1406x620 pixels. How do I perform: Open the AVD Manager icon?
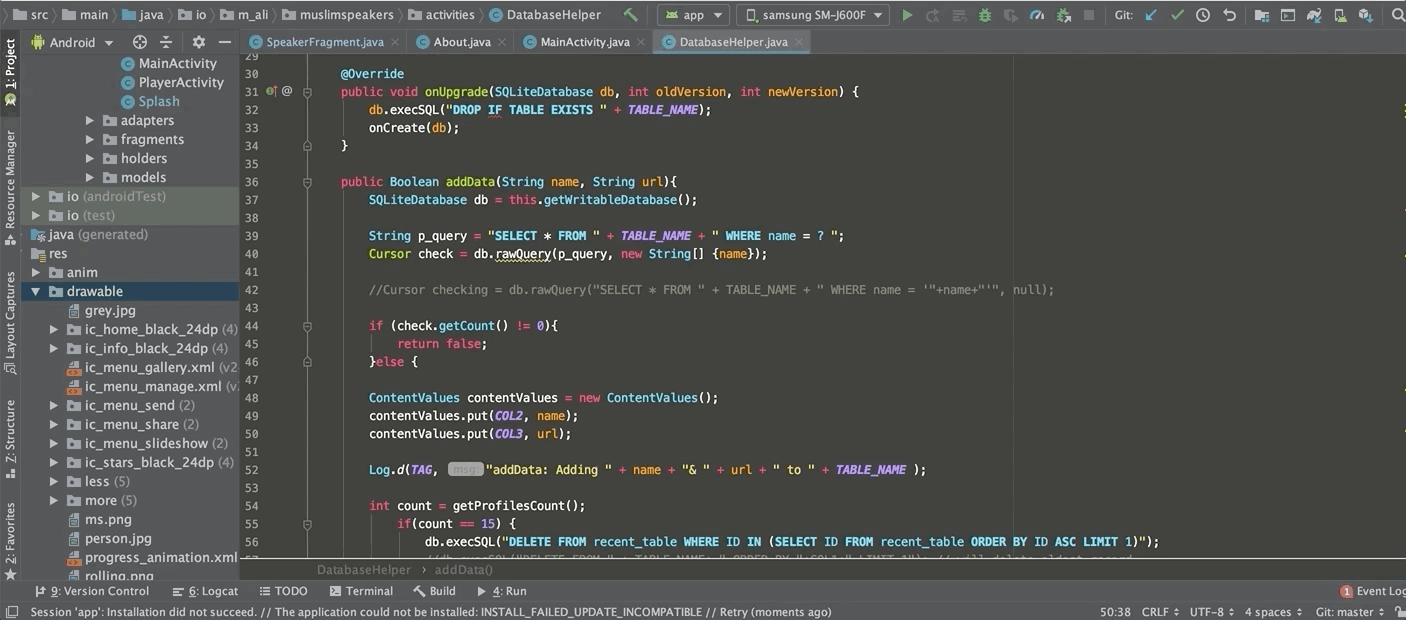[1339, 15]
